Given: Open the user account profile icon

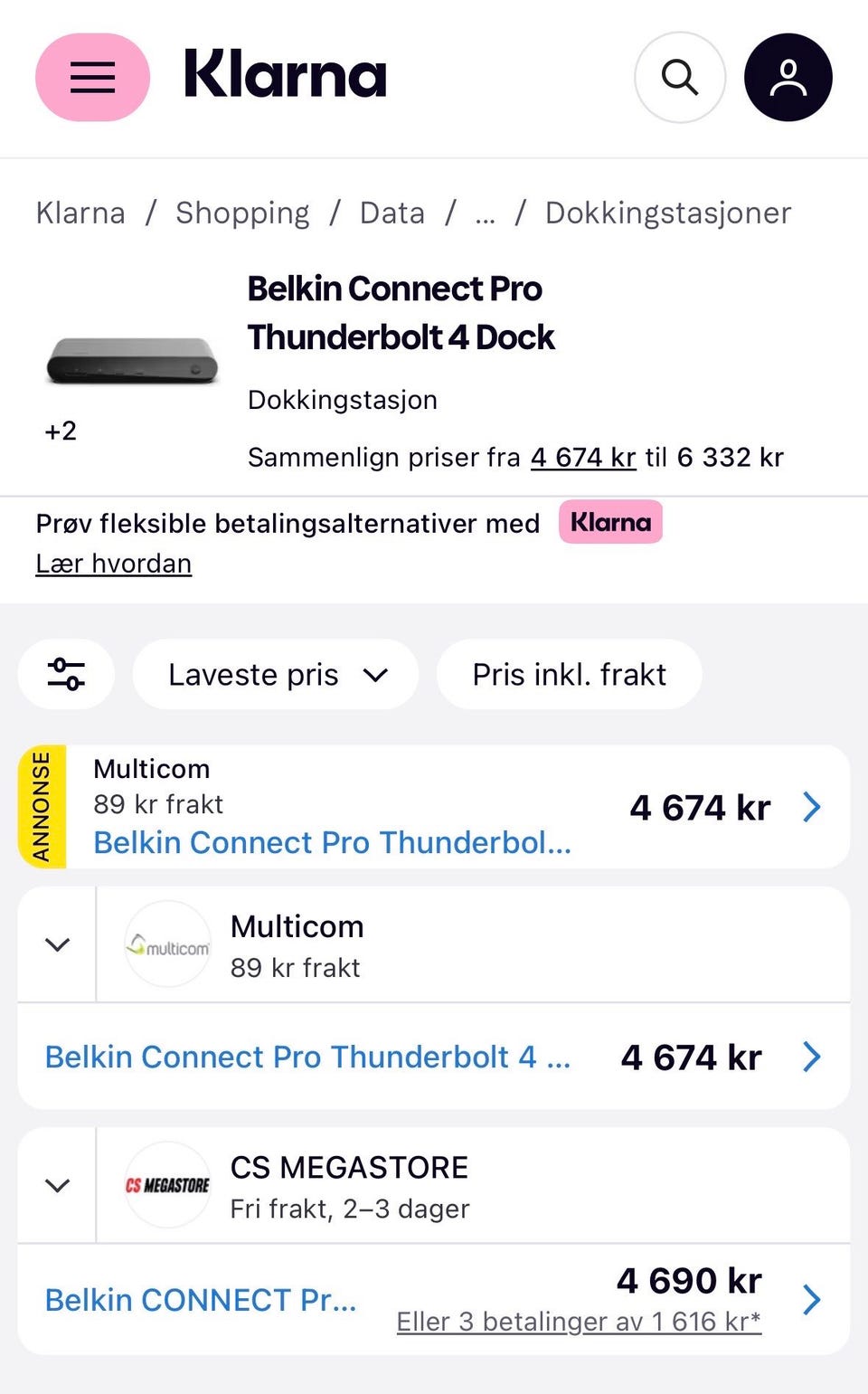Looking at the screenshot, I should (x=788, y=77).
